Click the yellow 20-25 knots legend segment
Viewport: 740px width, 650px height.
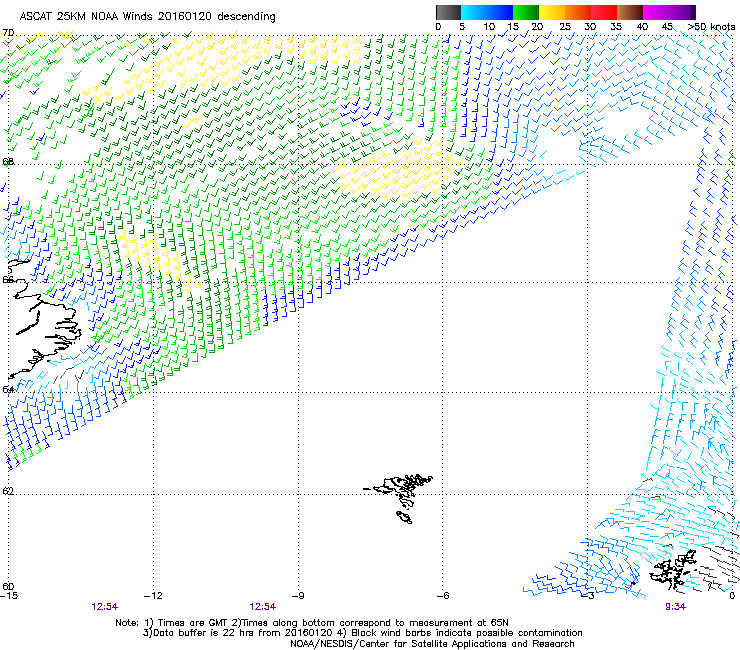(552, 12)
